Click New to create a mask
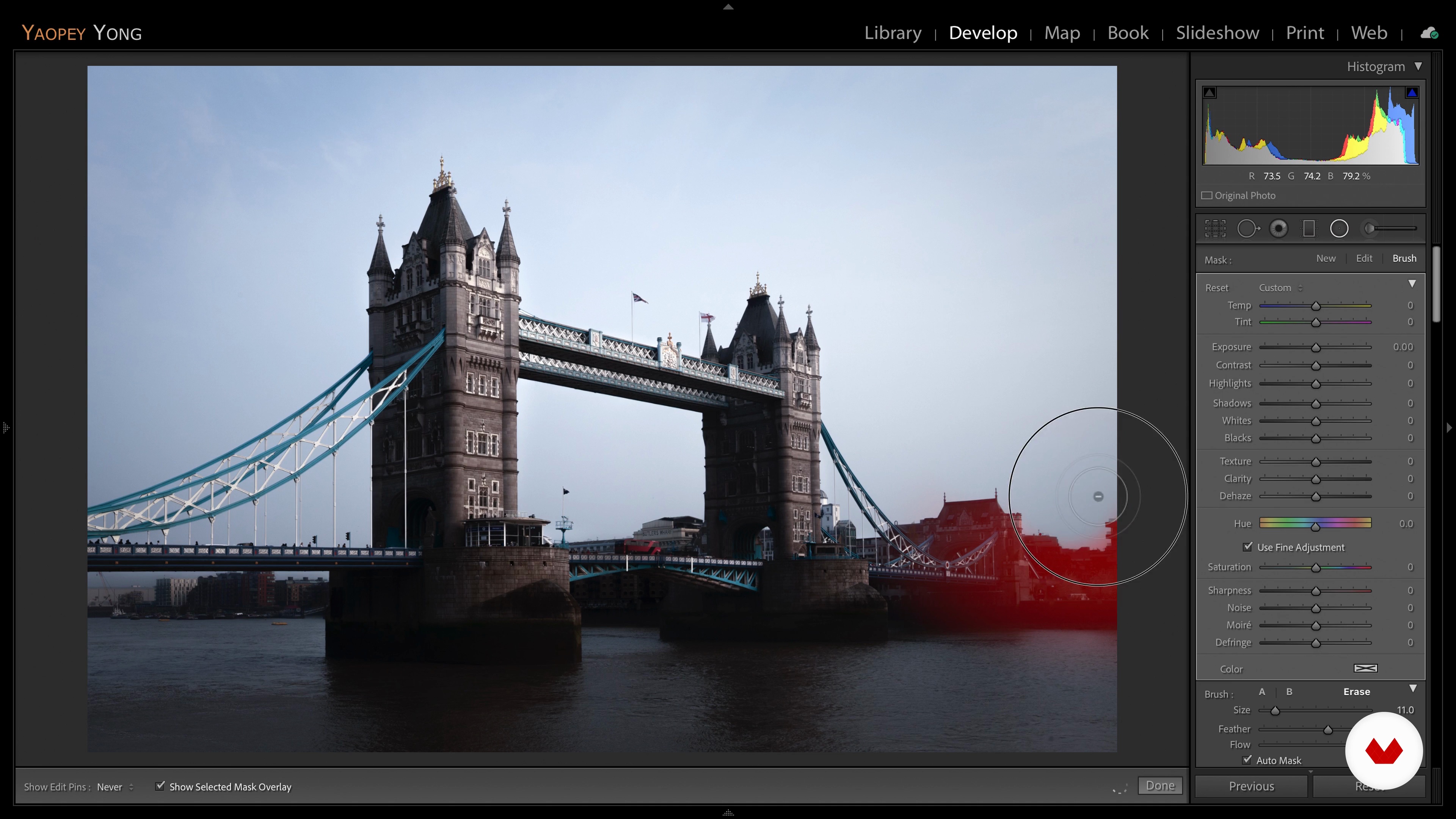1456x819 pixels. (x=1326, y=258)
